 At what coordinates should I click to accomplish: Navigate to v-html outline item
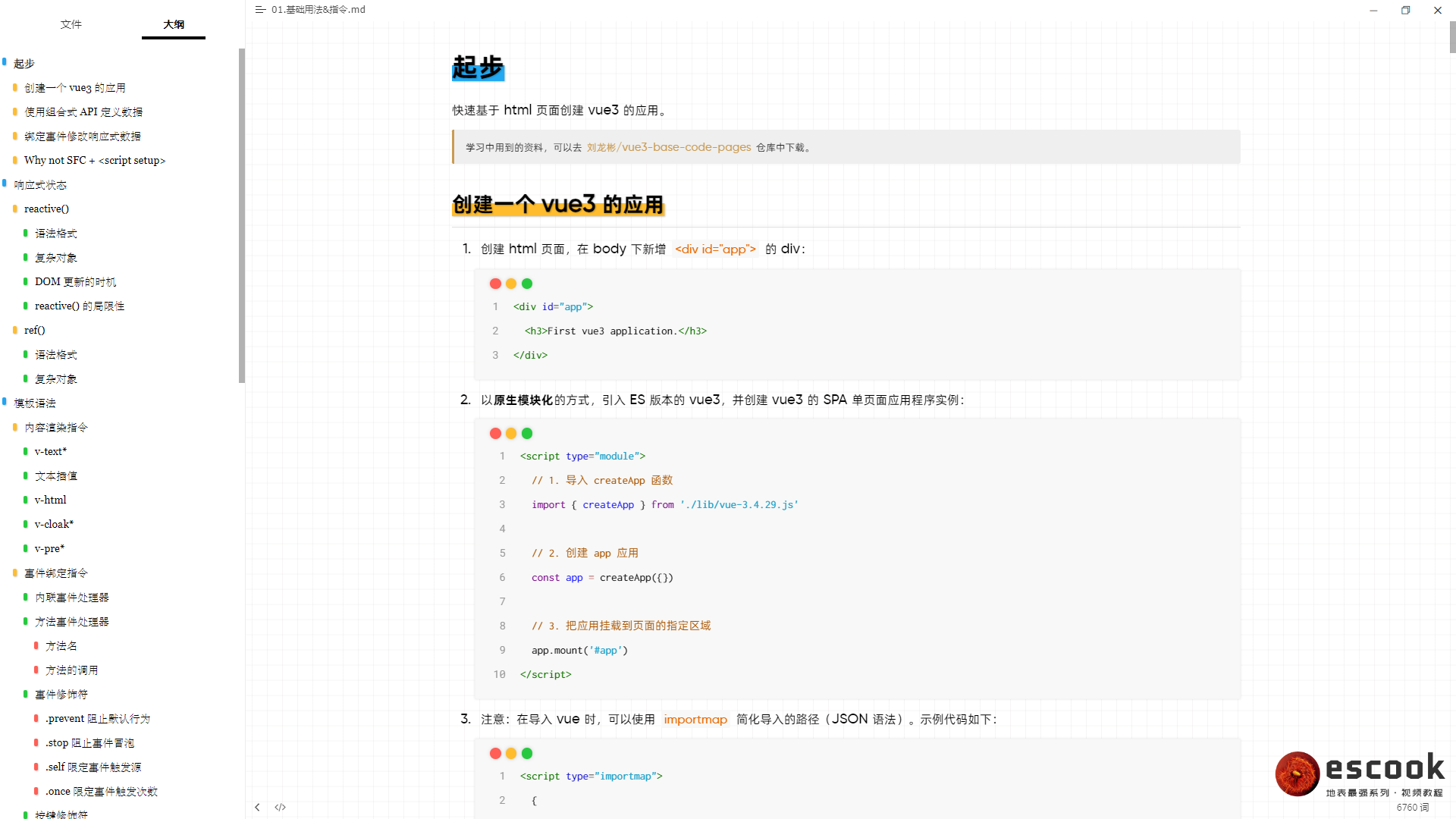pos(50,500)
